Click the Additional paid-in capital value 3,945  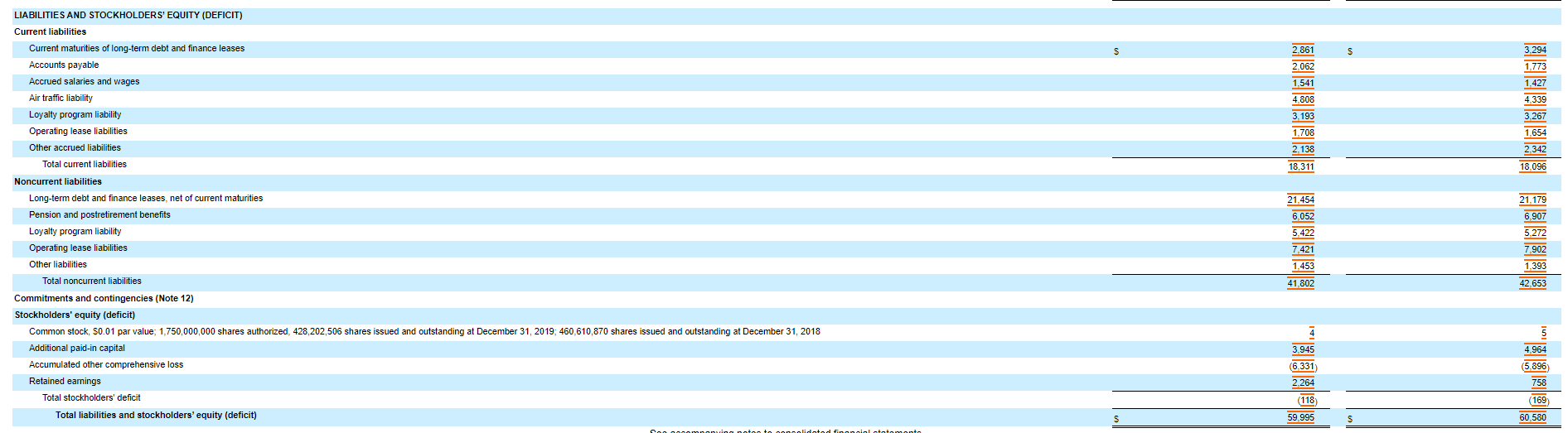[1303, 349]
